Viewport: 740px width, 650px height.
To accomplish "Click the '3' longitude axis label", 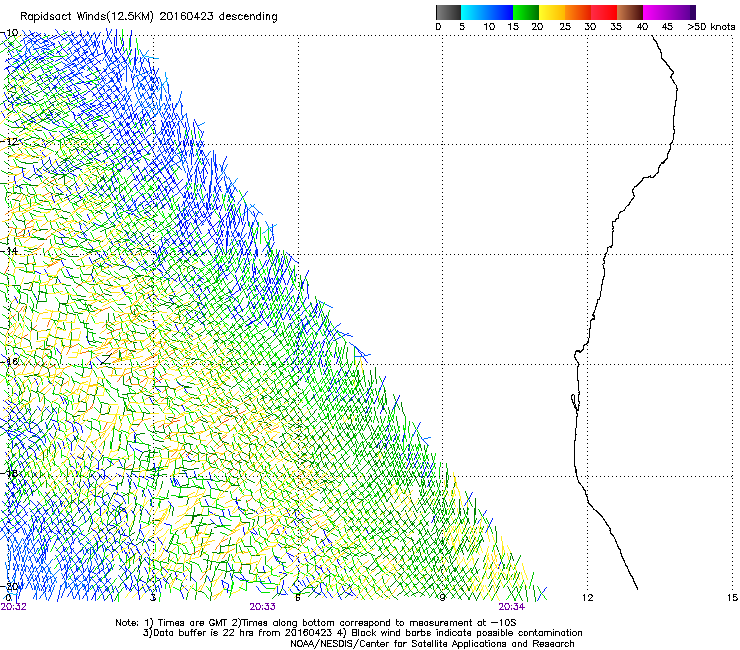I will click(x=153, y=598).
